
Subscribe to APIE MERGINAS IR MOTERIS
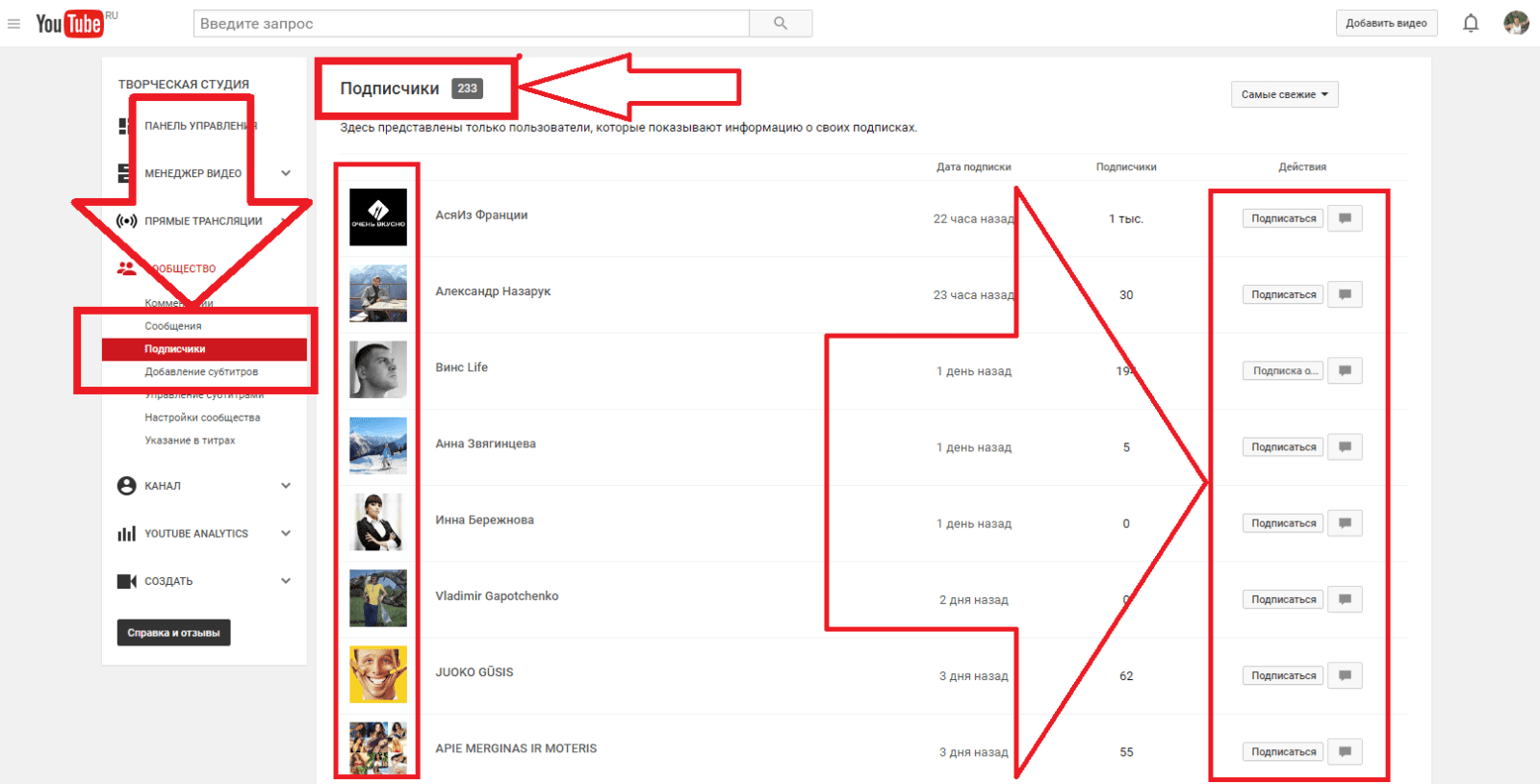[1283, 751]
